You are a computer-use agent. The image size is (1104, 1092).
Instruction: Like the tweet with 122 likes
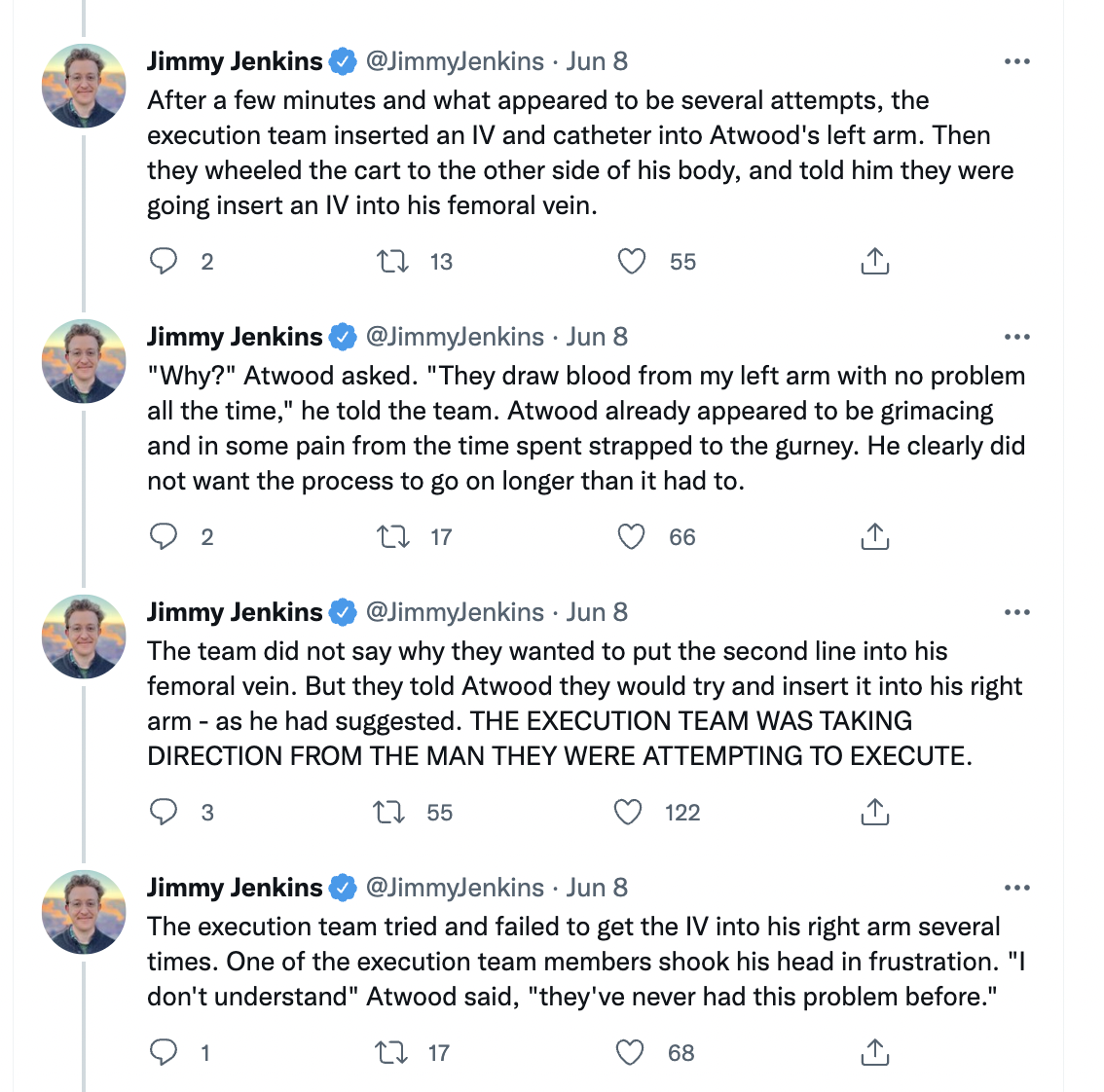(629, 812)
